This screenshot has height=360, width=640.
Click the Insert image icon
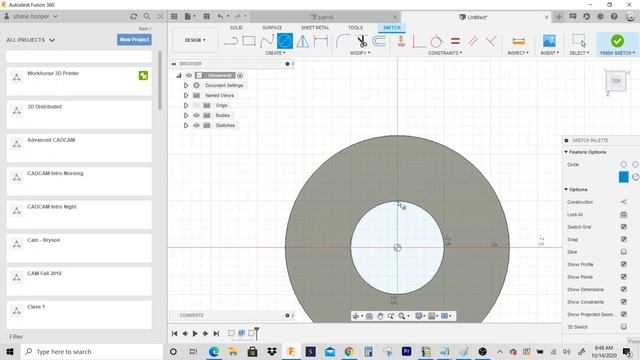click(549, 41)
